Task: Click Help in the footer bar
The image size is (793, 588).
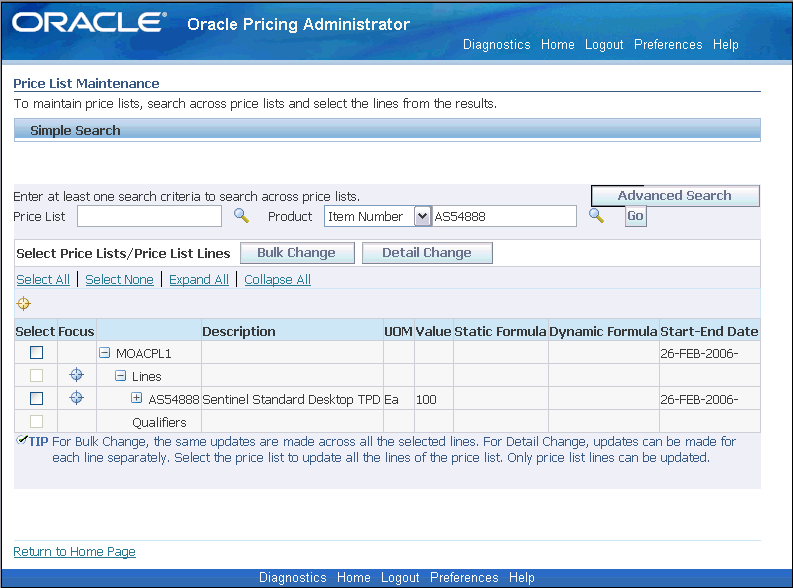Action: pos(522,577)
